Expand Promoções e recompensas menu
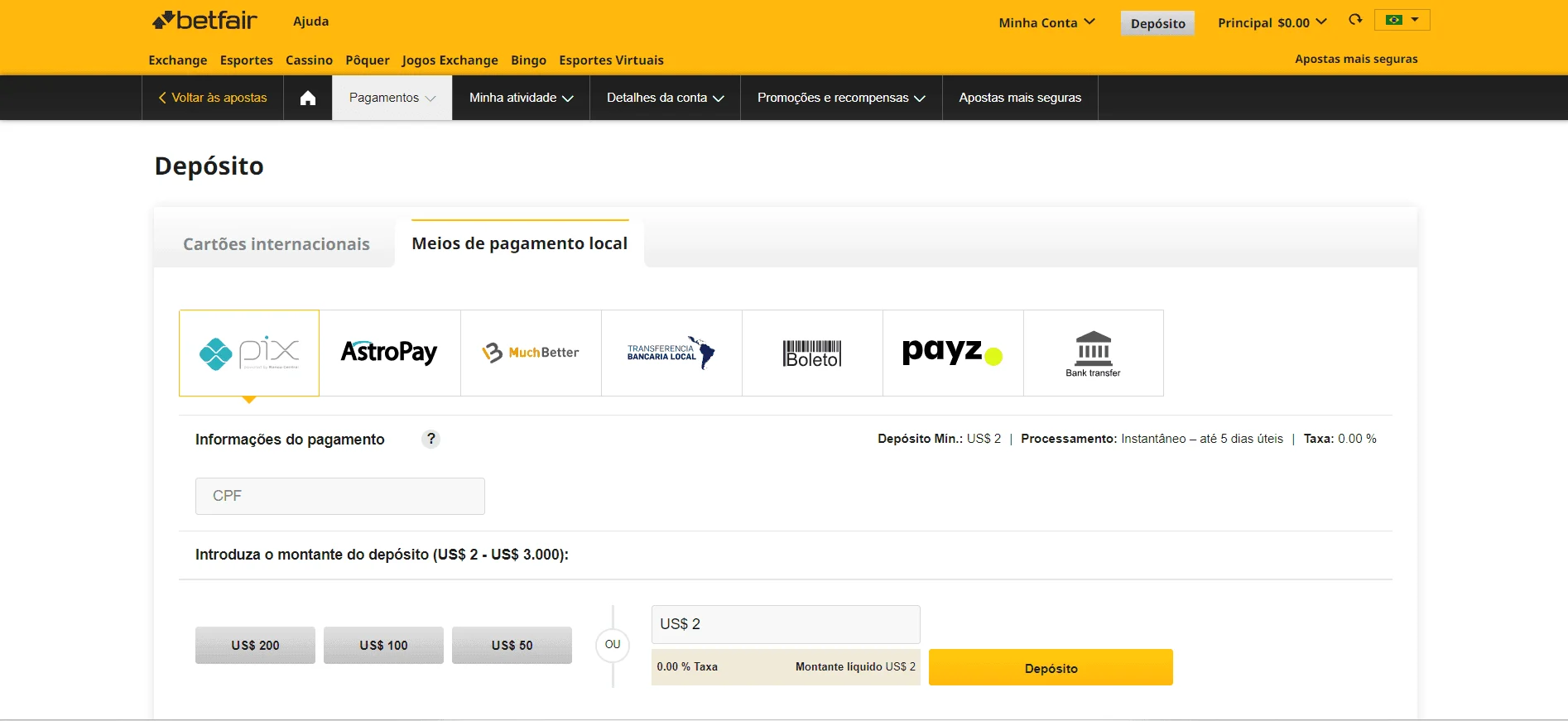The height and width of the screenshot is (721, 1568). tap(841, 98)
